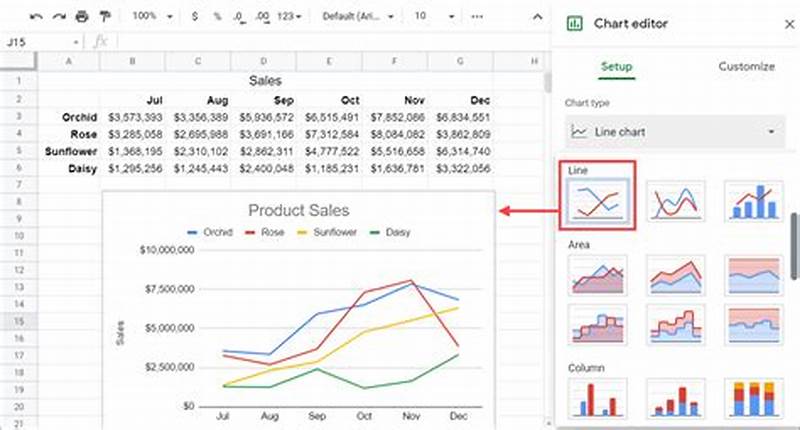The height and width of the screenshot is (430, 800).
Task: Select column D header
Action: 264,61
